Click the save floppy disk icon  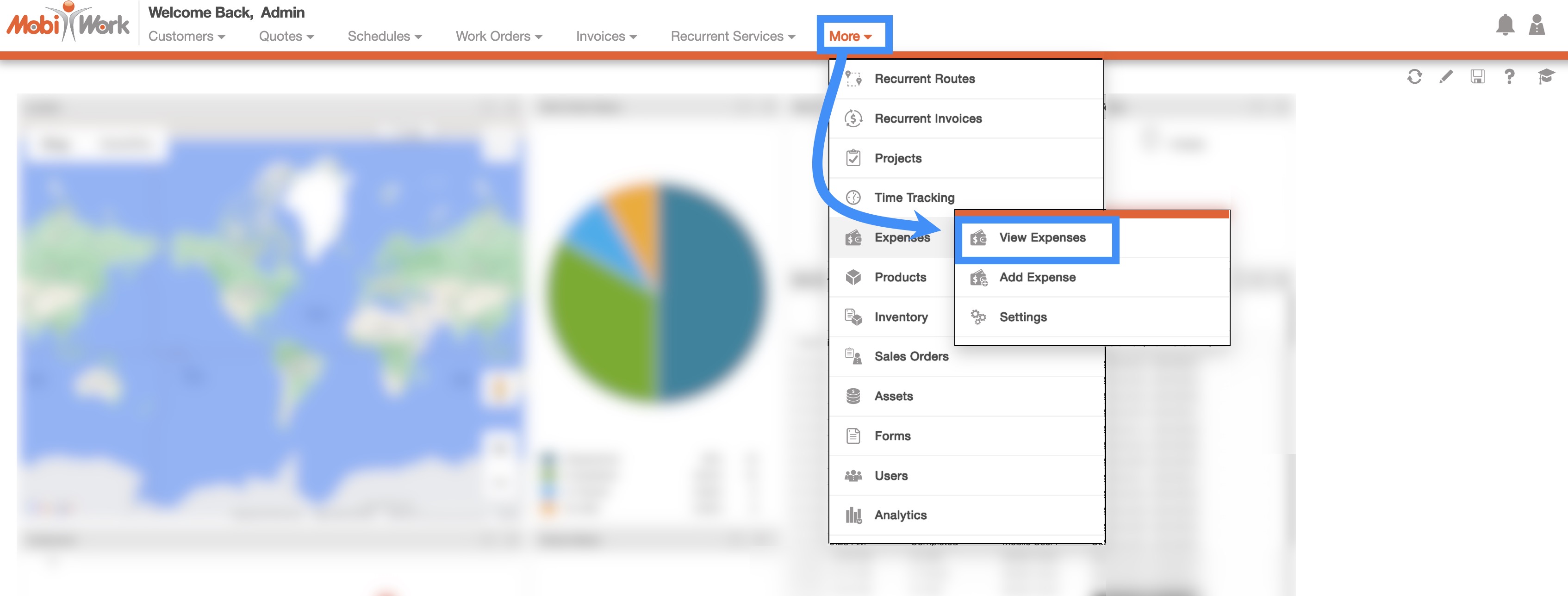[x=1477, y=77]
